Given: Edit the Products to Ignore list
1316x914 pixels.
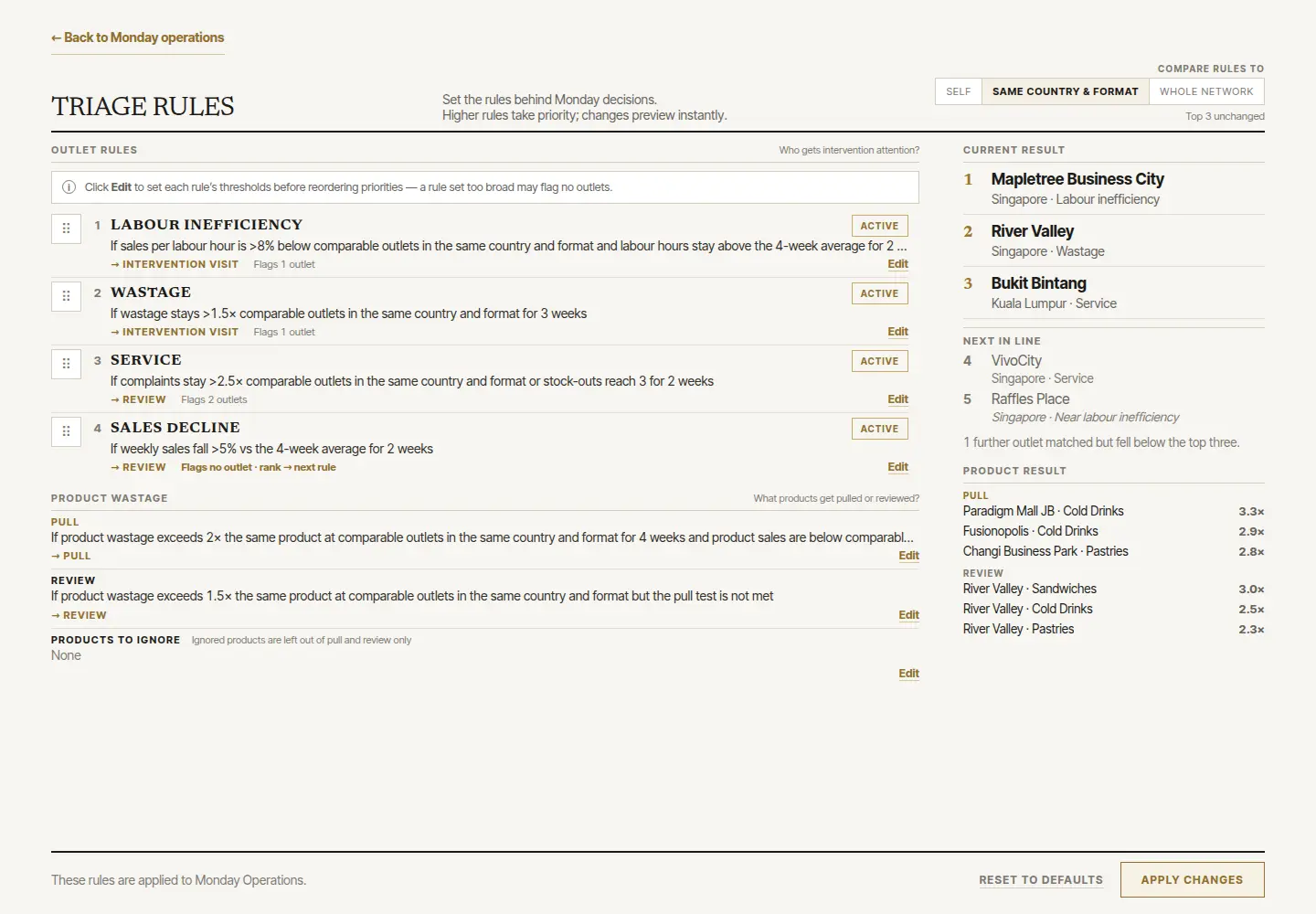Looking at the screenshot, I should coord(908,674).
